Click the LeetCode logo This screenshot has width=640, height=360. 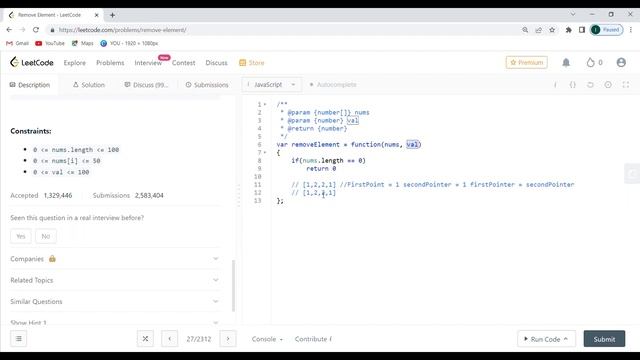click(x=31, y=62)
